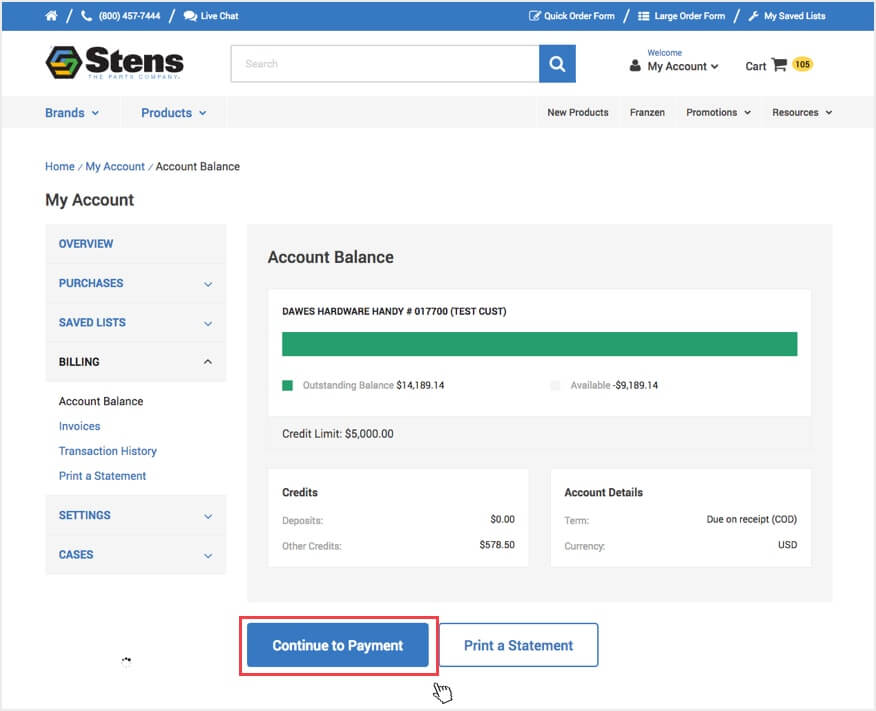Click the green account balance bar
This screenshot has width=876, height=711.
point(539,344)
